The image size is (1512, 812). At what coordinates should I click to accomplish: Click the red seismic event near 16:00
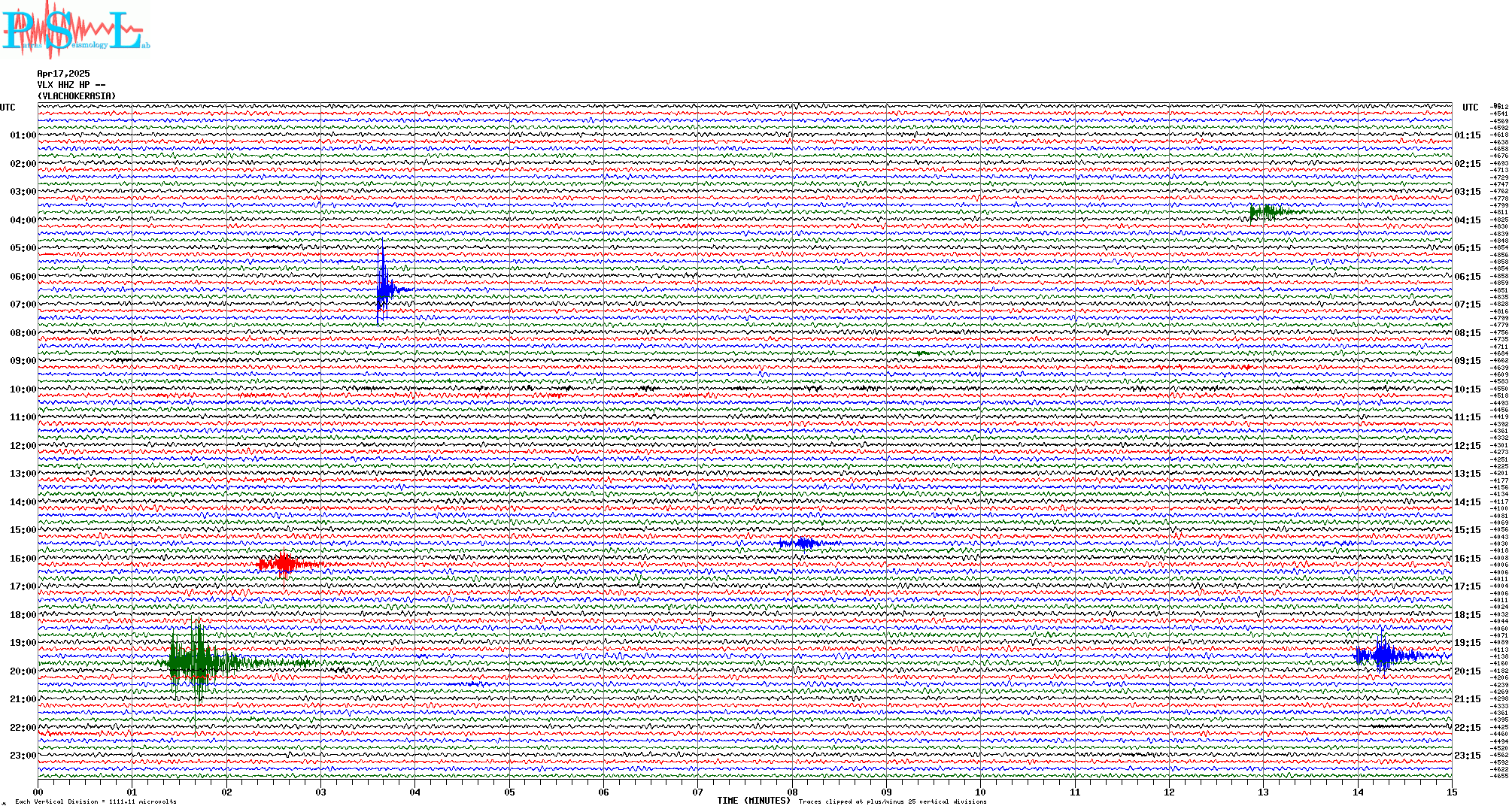(284, 563)
